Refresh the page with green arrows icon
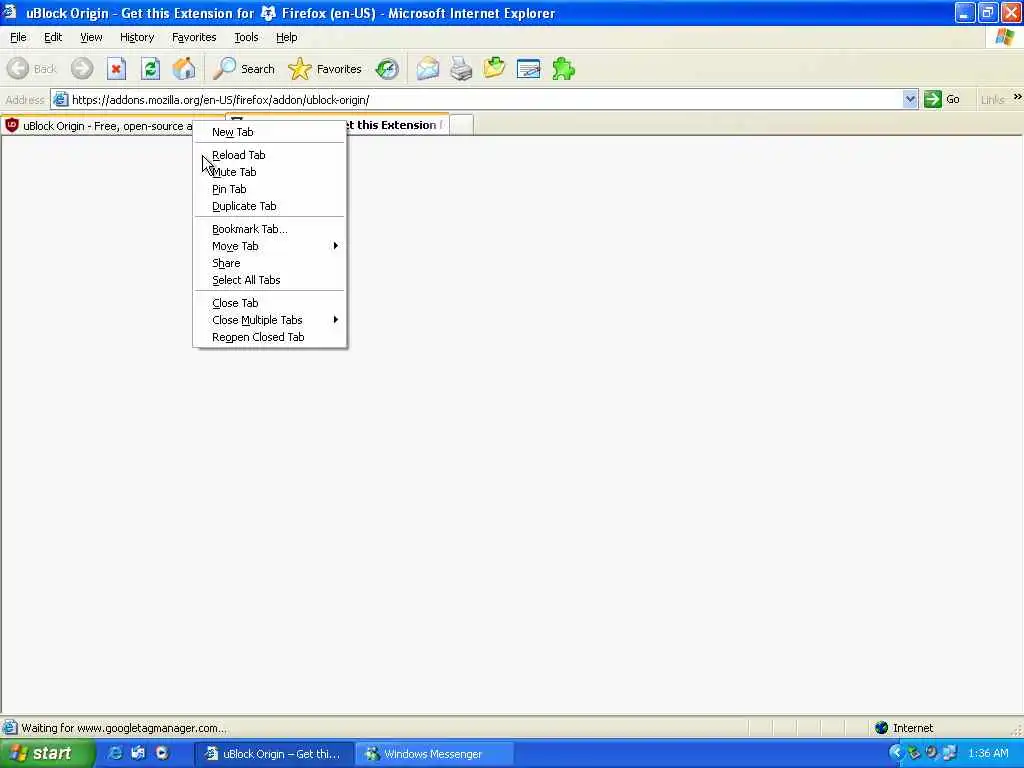 [x=150, y=69]
